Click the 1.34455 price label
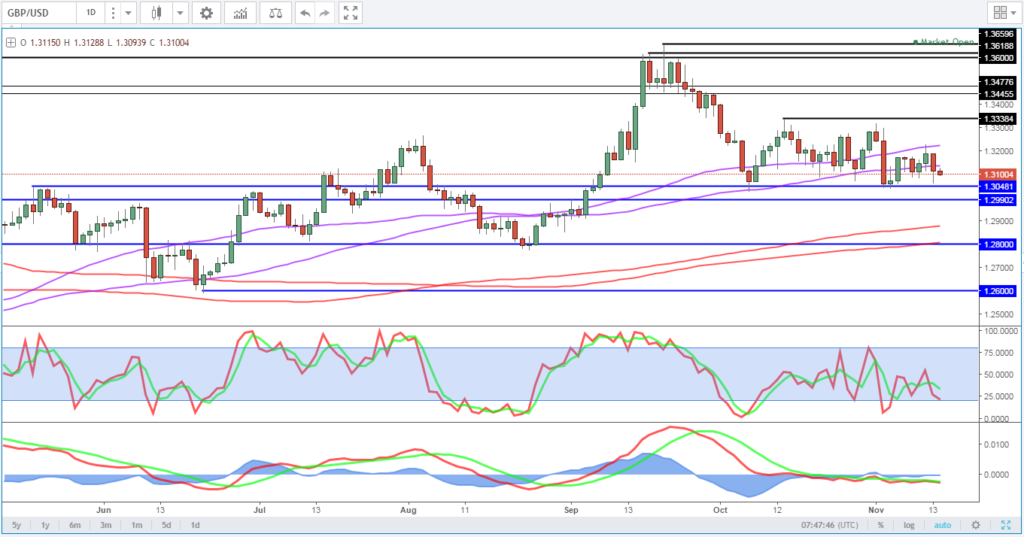 pyautogui.click(x=998, y=94)
